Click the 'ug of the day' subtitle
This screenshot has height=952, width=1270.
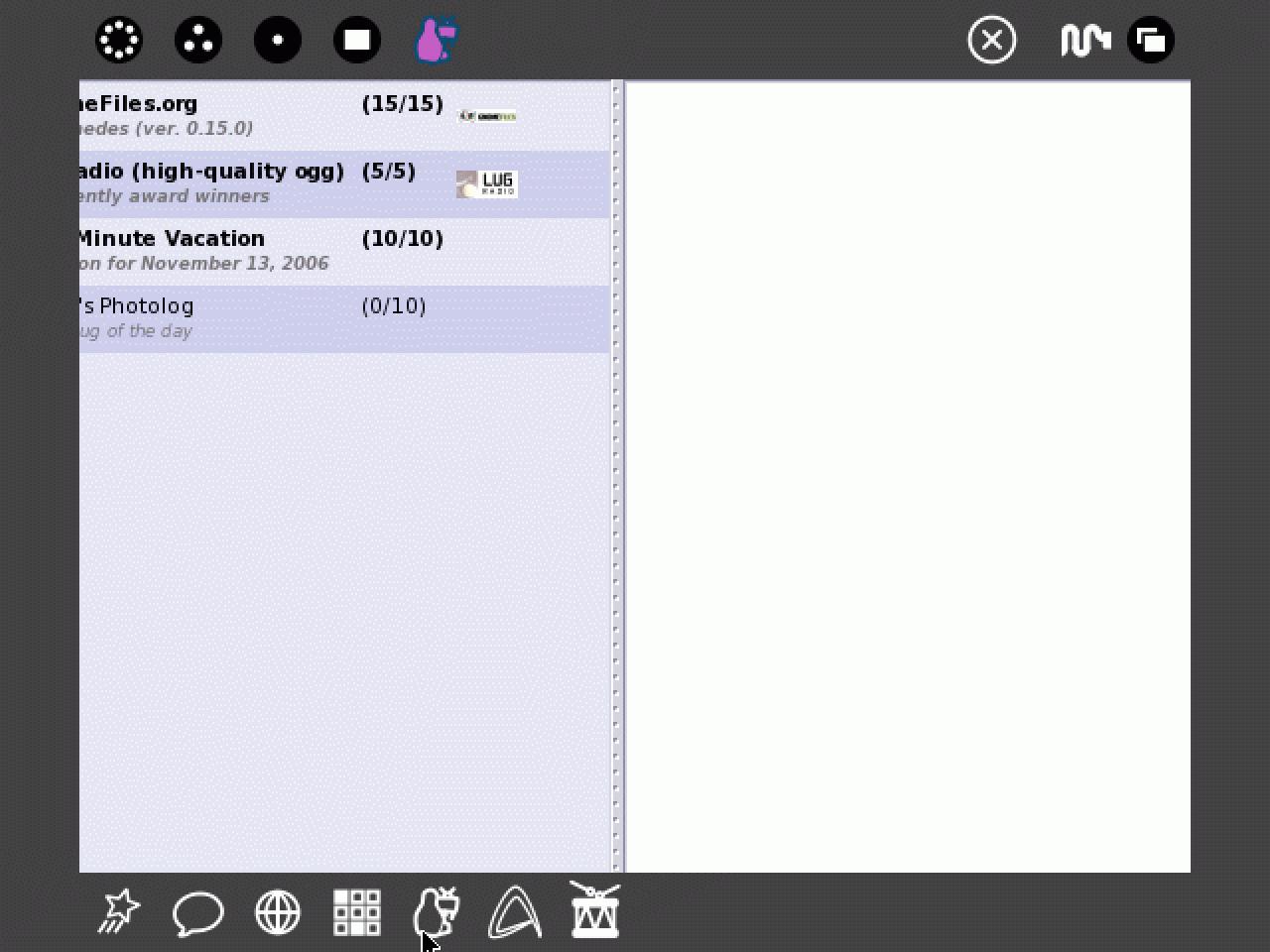click(136, 331)
